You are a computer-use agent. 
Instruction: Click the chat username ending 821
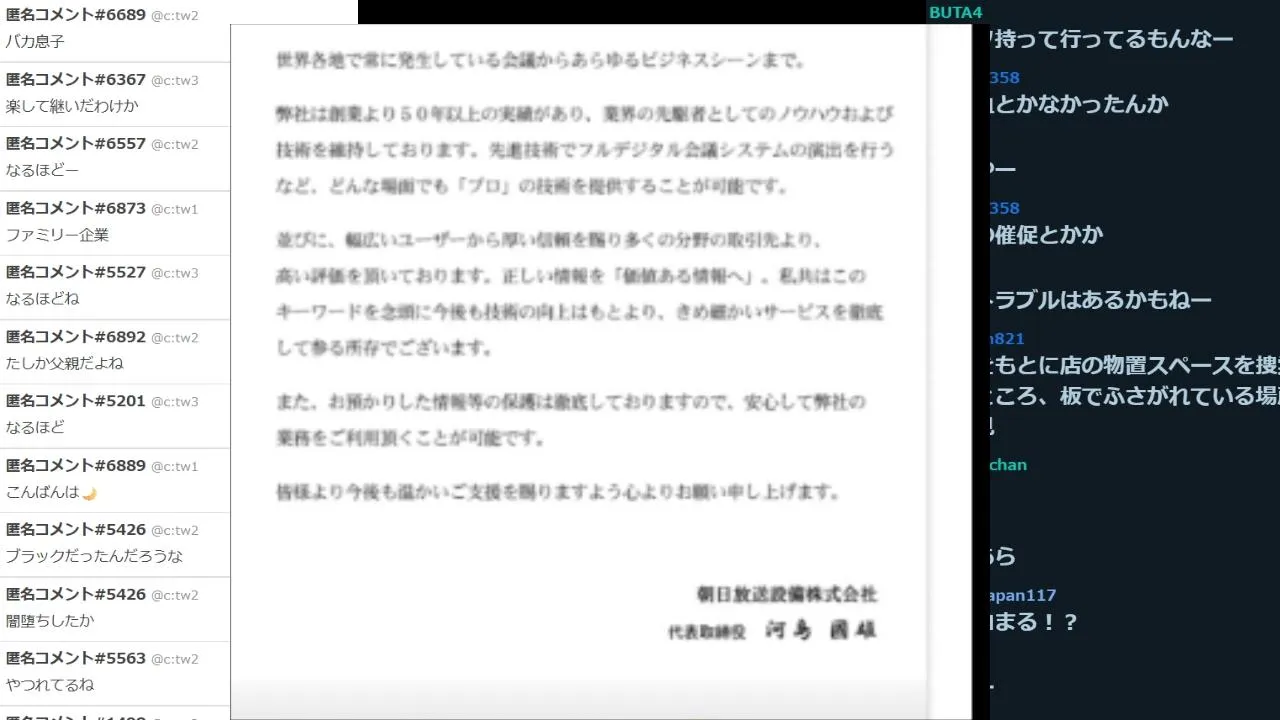1007,339
